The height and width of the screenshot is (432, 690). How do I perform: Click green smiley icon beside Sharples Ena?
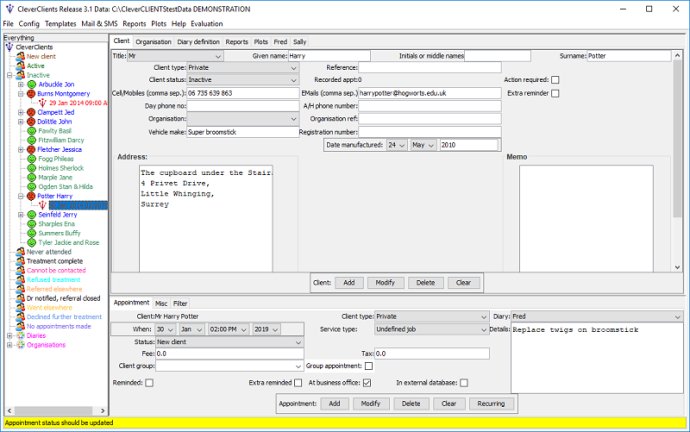pos(31,224)
